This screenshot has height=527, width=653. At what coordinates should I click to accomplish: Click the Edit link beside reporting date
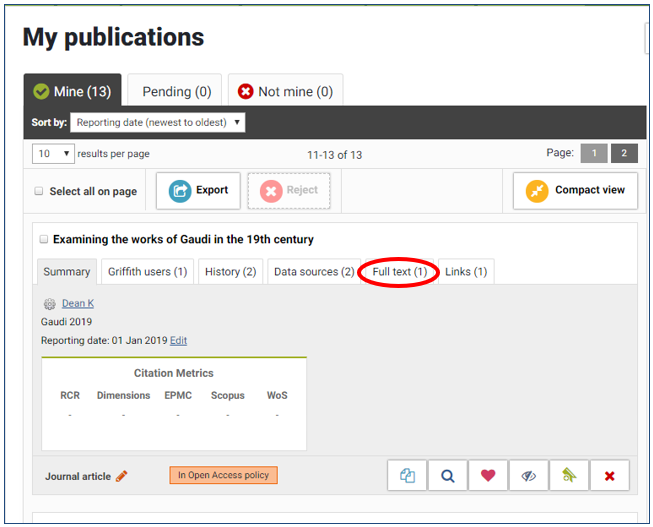tap(178, 341)
